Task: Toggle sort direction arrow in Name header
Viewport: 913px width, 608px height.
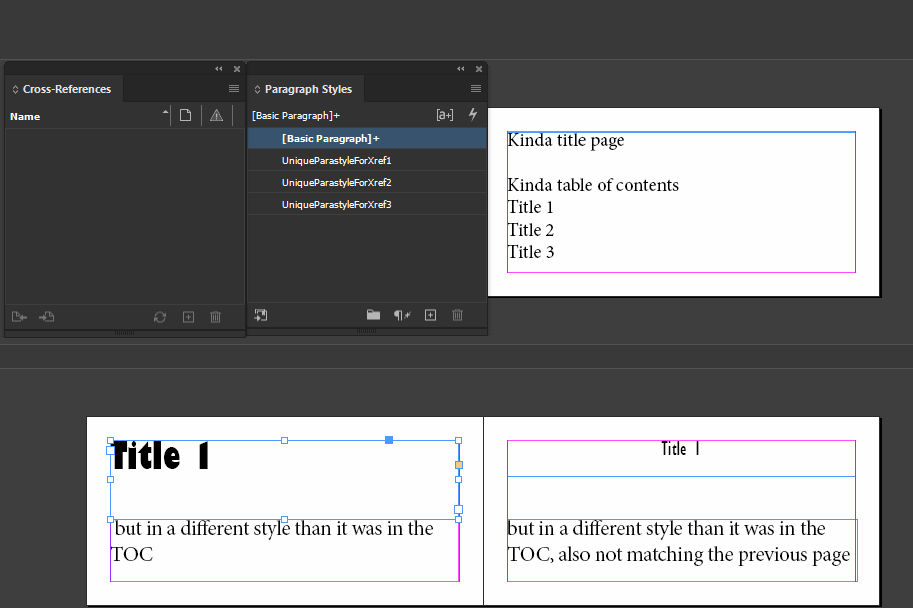Action: pyautogui.click(x=165, y=112)
